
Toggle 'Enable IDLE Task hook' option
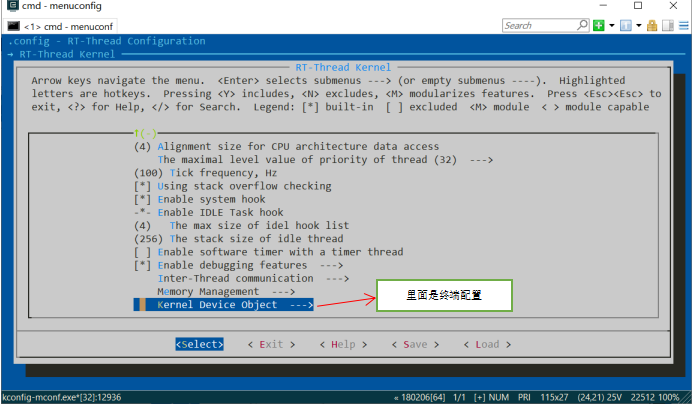pos(142,213)
